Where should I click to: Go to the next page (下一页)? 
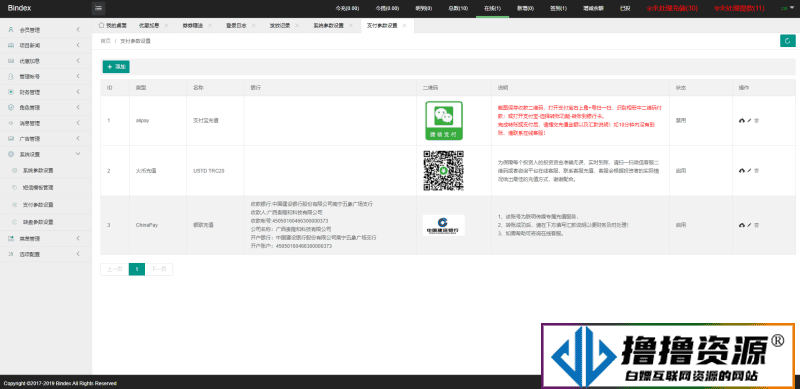tap(159, 270)
